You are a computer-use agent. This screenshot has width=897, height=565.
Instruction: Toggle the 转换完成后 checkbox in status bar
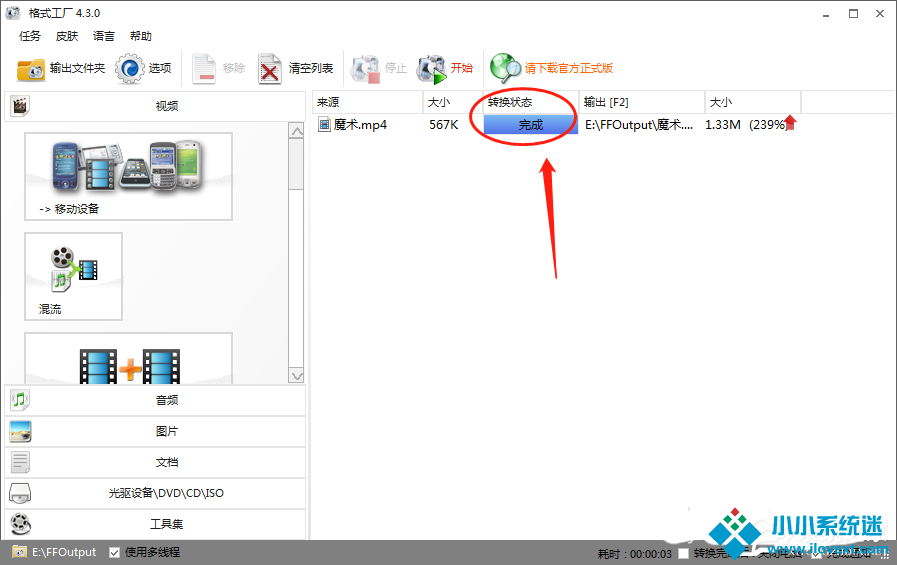683,553
